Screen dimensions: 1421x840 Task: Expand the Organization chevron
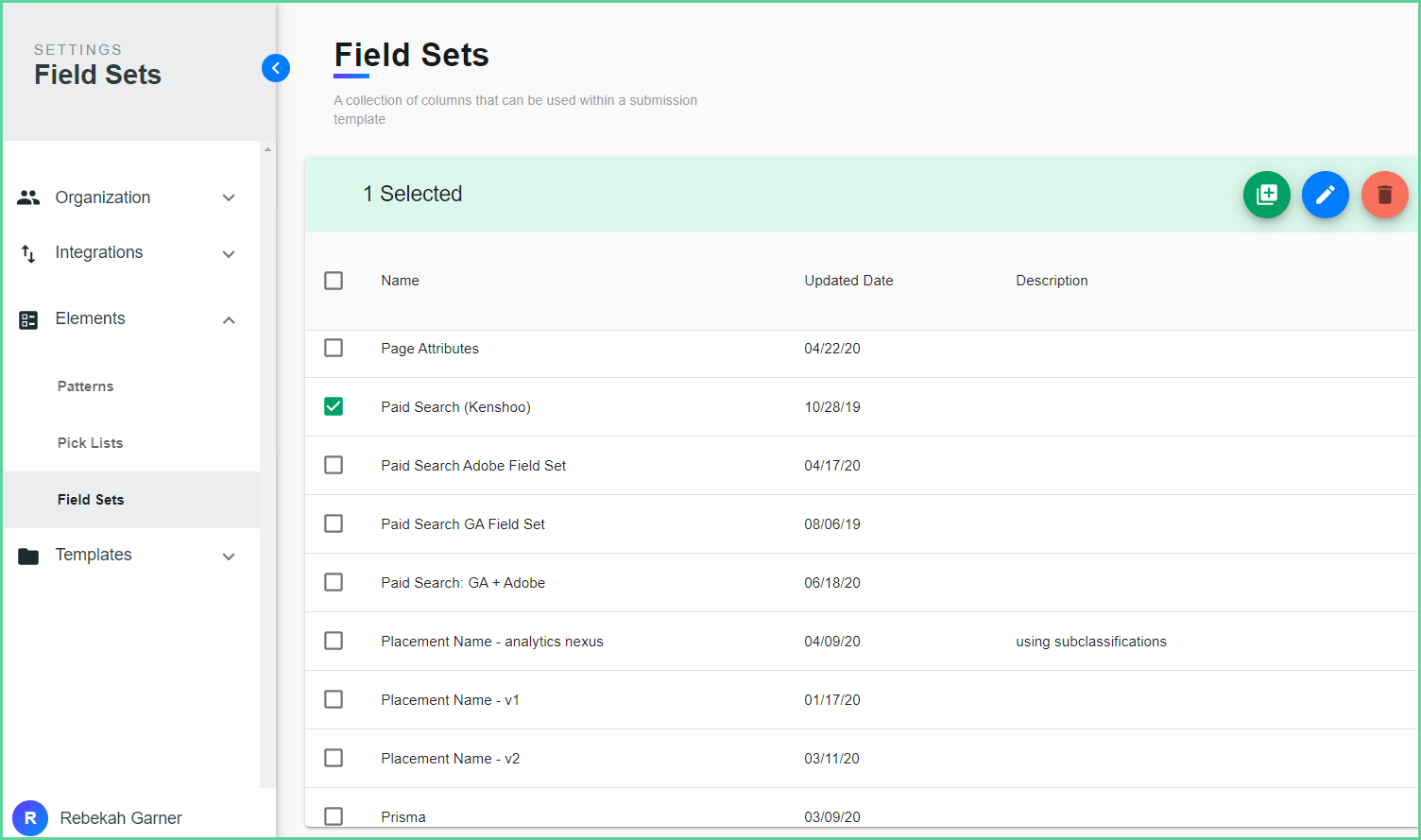click(229, 197)
